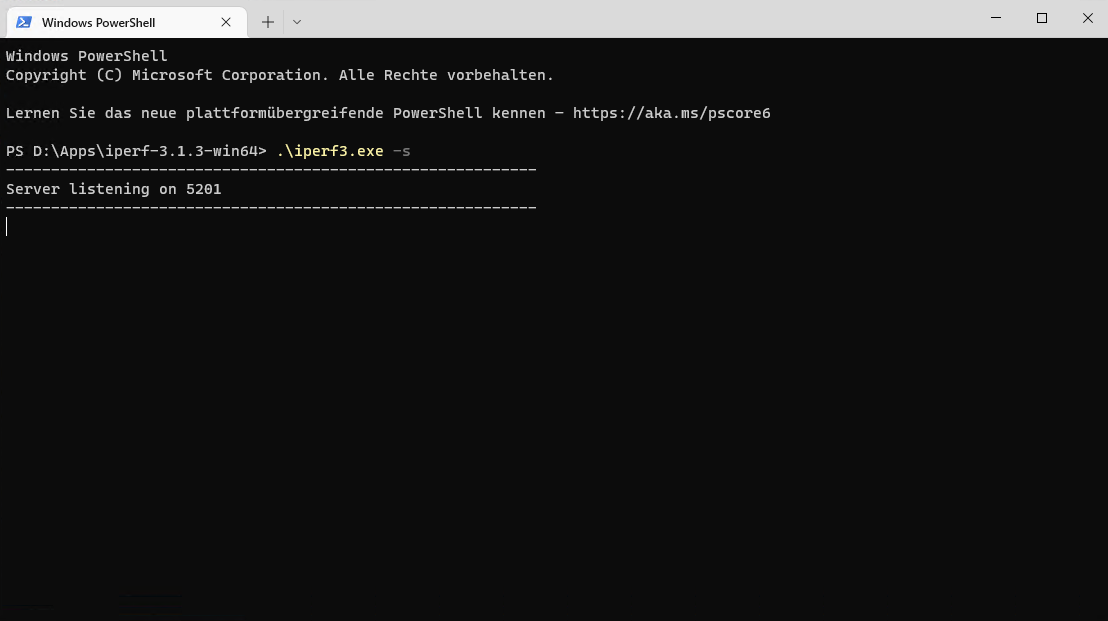This screenshot has height=621, width=1108.
Task: Open a new tab with plus button
Action: tap(268, 22)
